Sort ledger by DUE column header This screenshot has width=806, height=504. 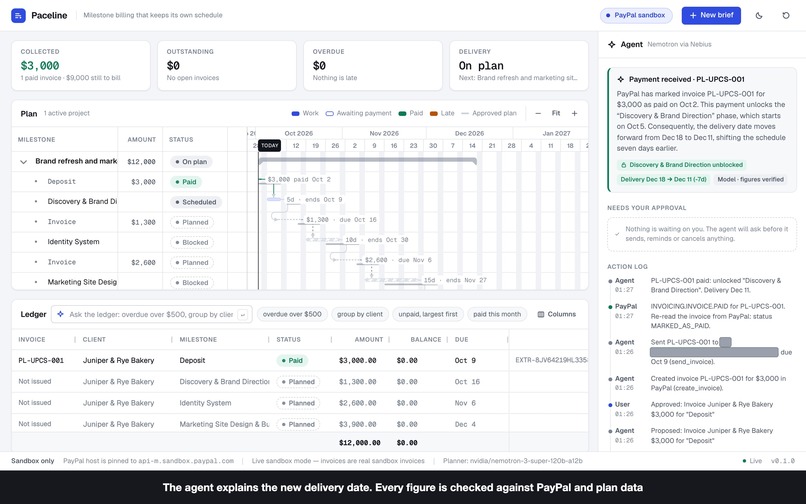click(462, 339)
